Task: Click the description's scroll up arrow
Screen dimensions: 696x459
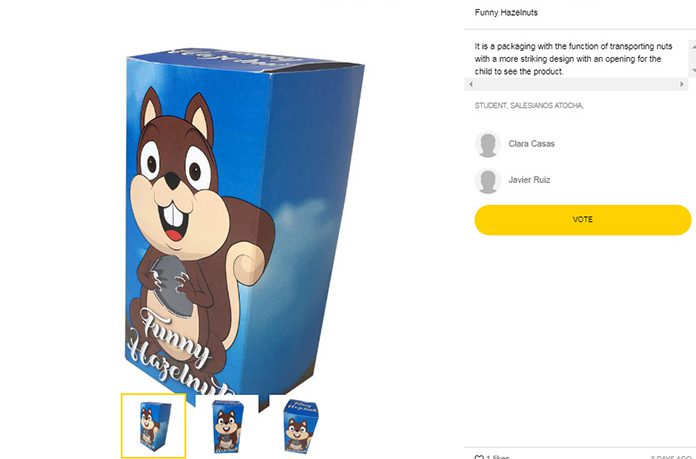Action: click(x=691, y=45)
